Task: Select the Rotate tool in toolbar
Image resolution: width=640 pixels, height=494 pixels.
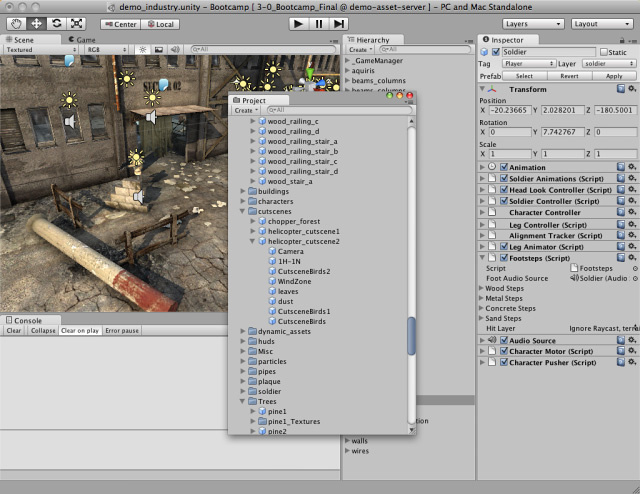Action: click(x=57, y=23)
